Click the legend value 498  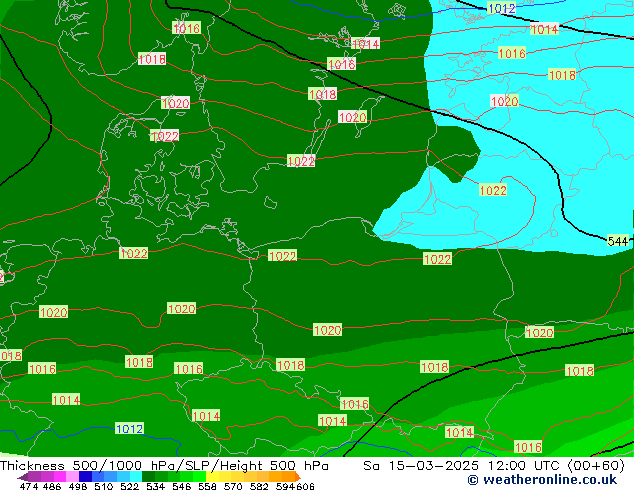click(x=78, y=486)
